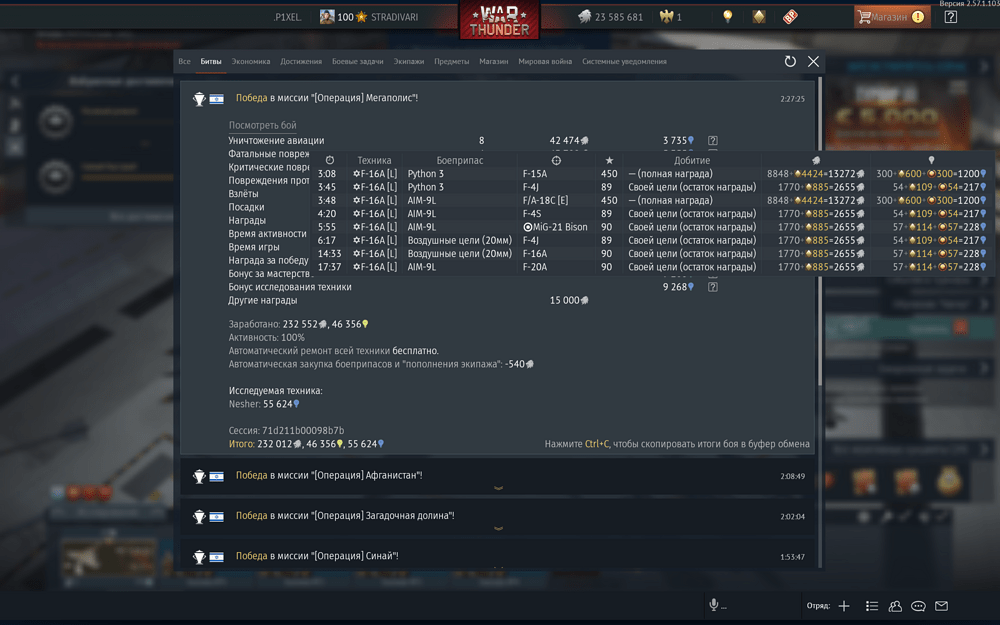Click the player avatar icon
The width and height of the screenshot is (1000, 625).
tap(327, 17)
